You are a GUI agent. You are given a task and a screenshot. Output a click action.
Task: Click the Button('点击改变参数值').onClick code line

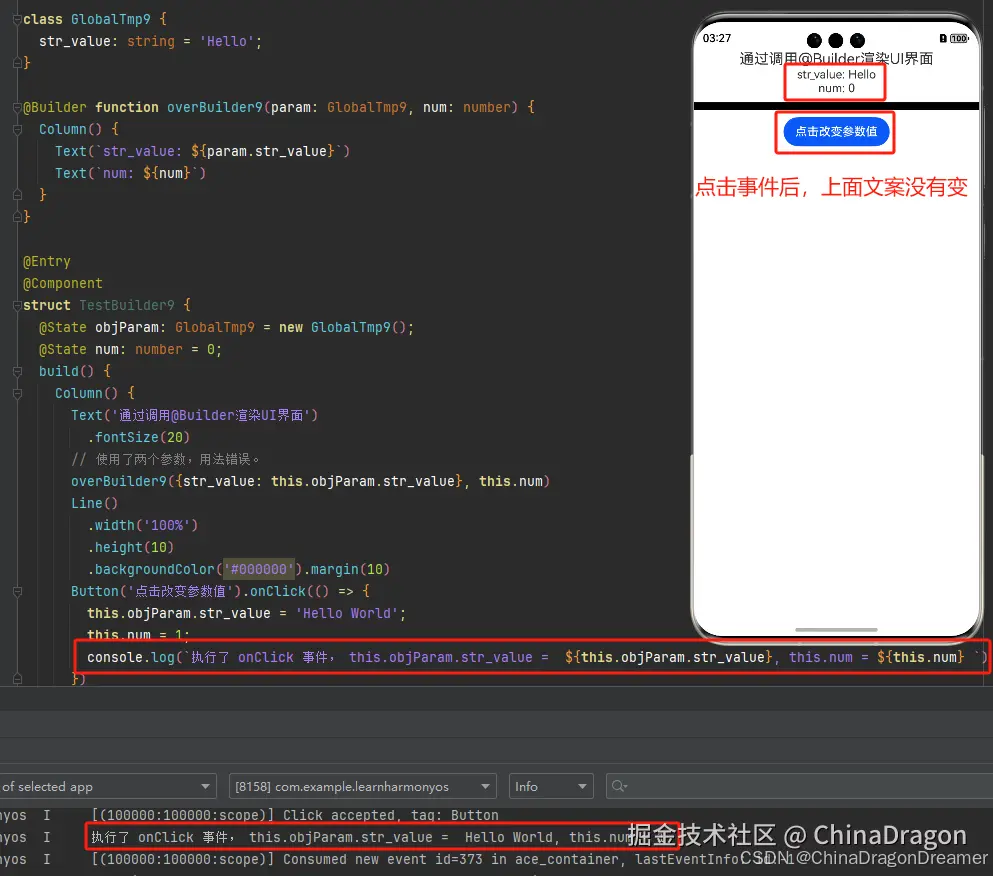click(220, 592)
